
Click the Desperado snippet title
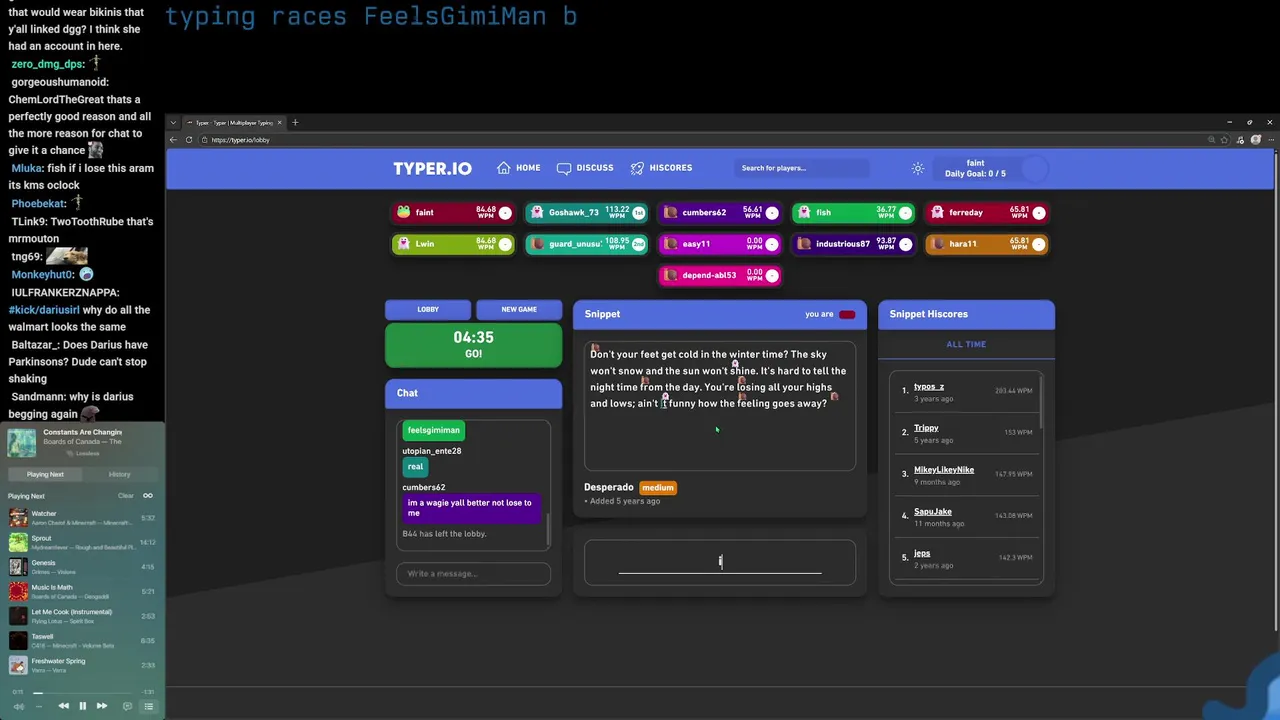click(609, 487)
